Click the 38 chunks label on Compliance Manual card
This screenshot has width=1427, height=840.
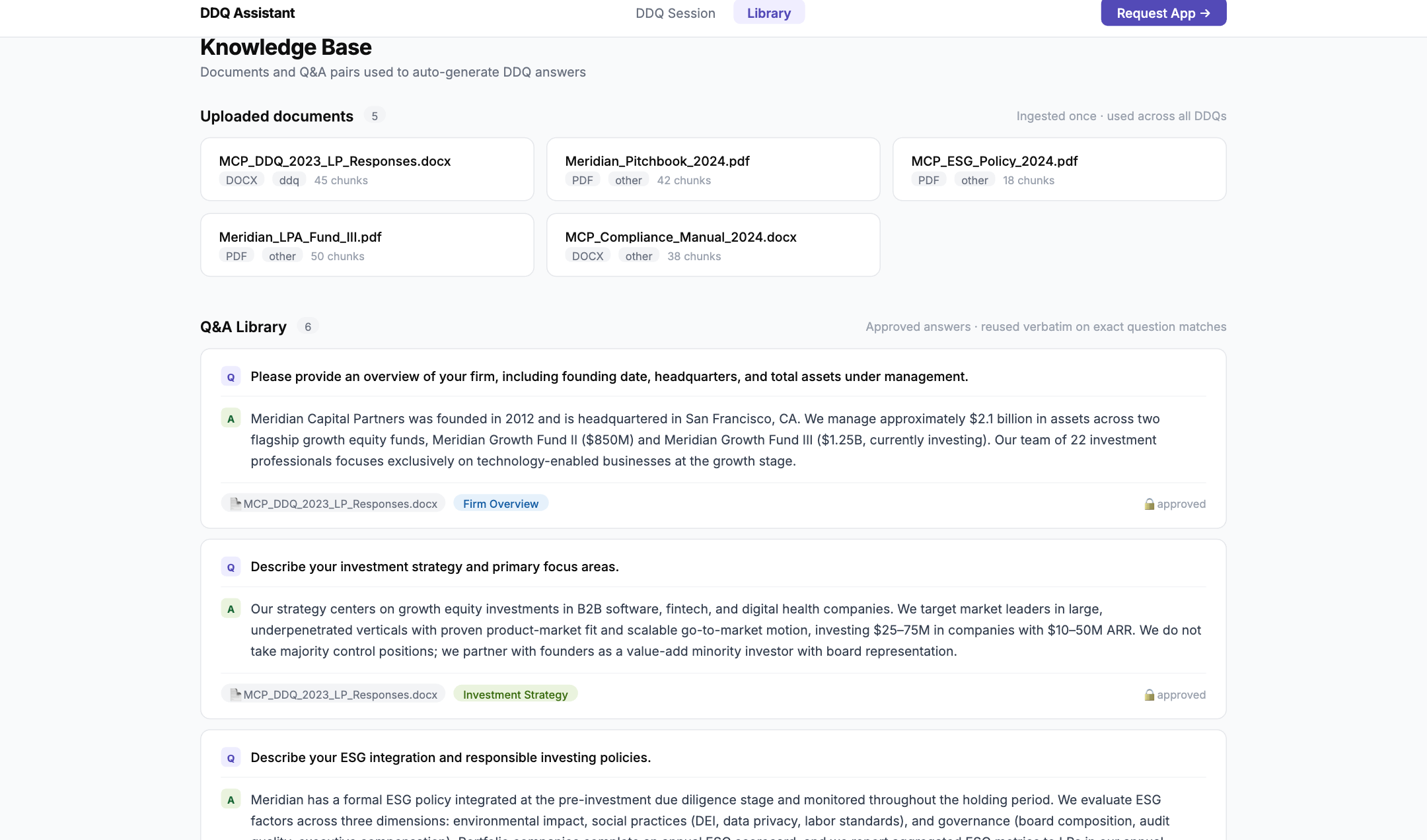[x=694, y=256]
